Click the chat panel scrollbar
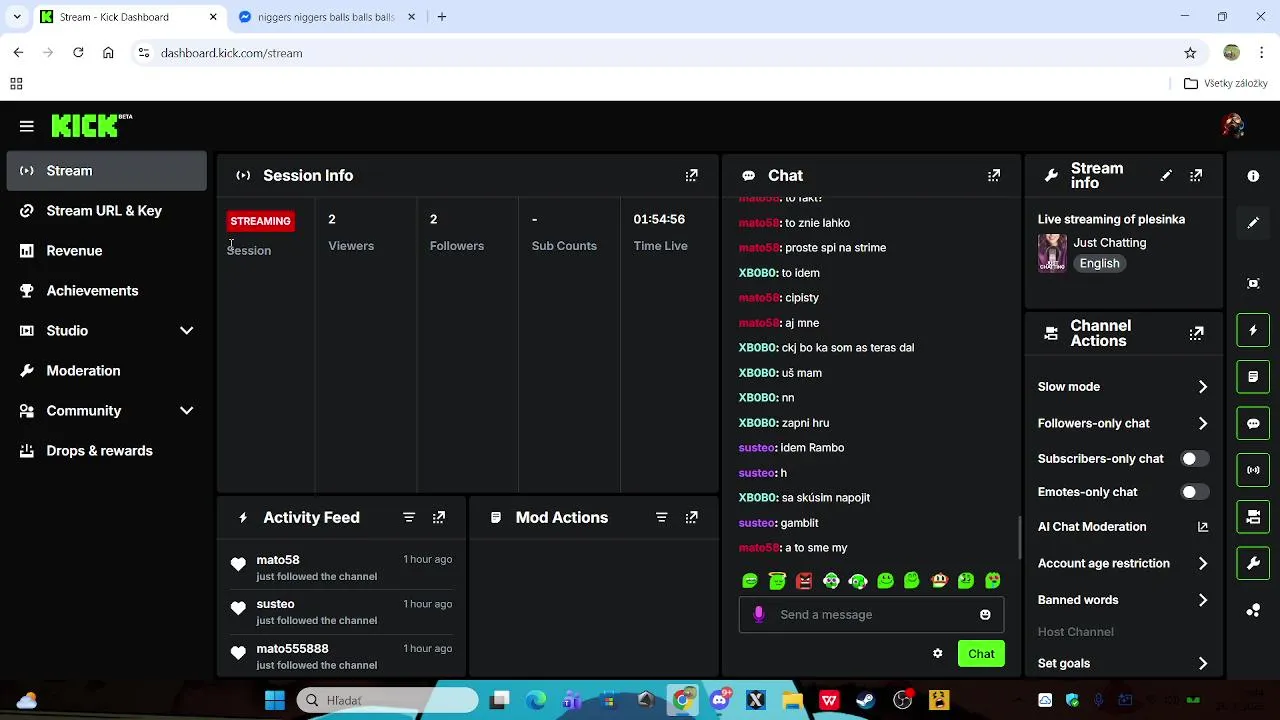The width and height of the screenshot is (1280, 720). click(x=1019, y=538)
